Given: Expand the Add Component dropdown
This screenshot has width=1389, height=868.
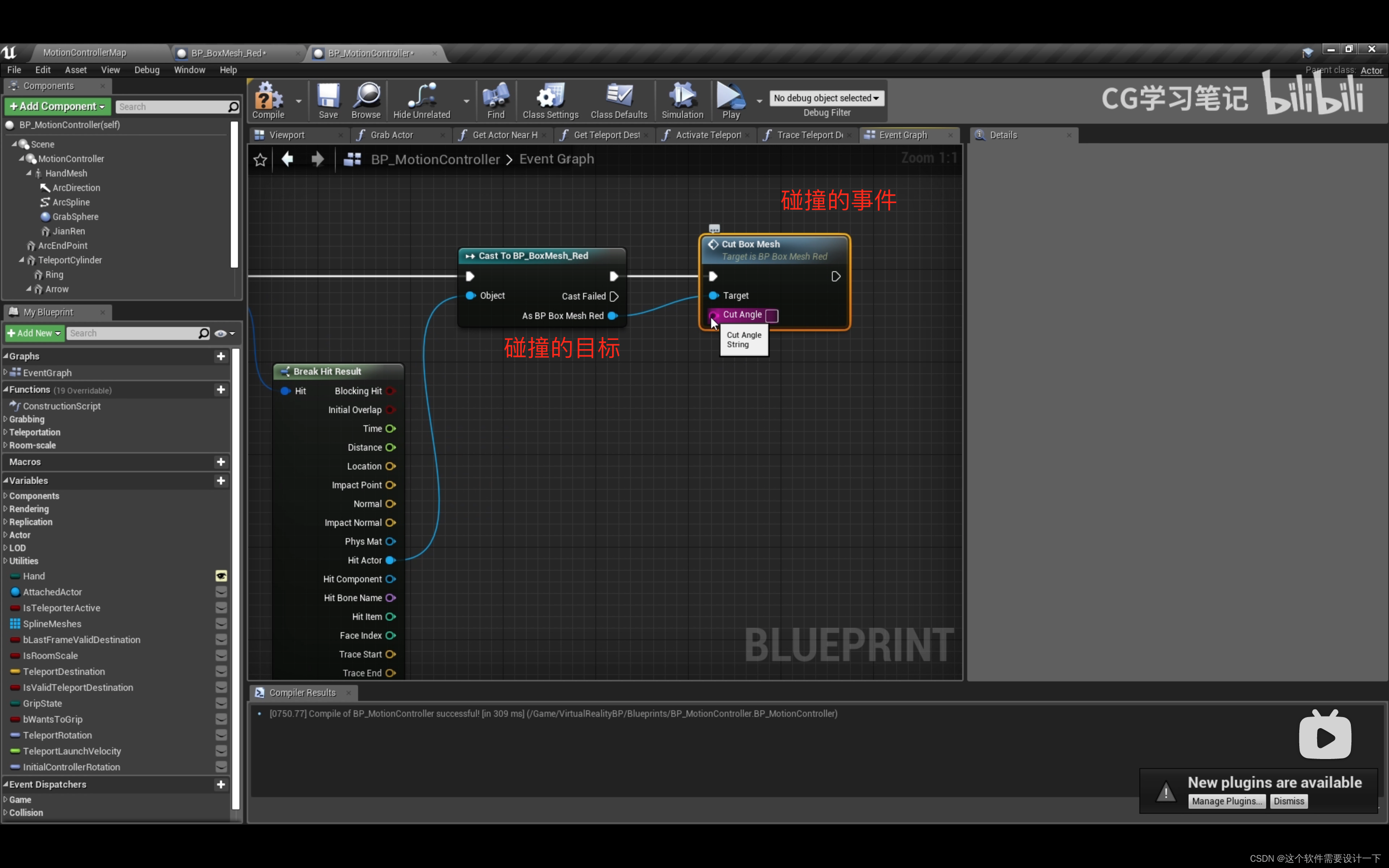Looking at the screenshot, I should pos(57,107).
